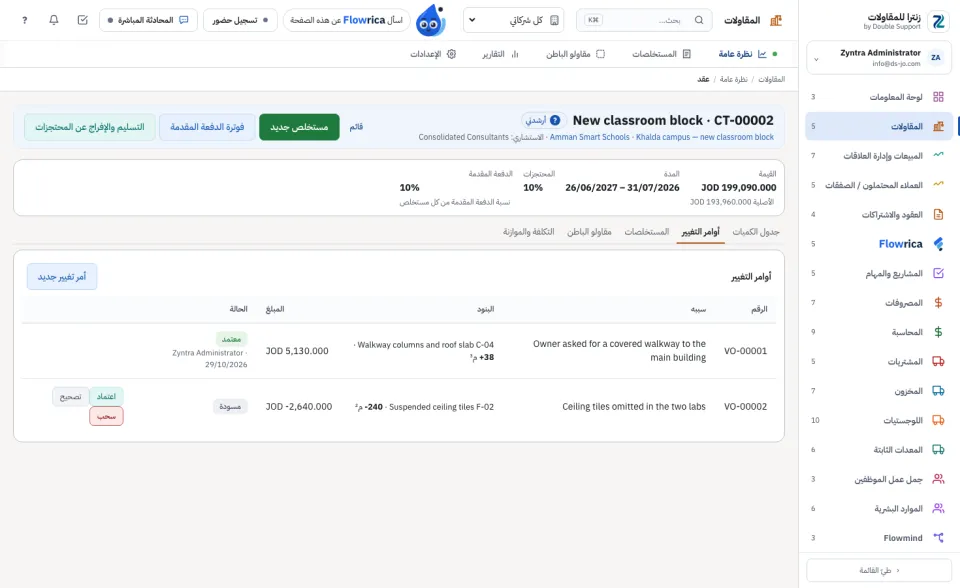Open the Invoices (المستخلصات) top nav tab
The width and height of the screenshot is (960, 588).
tap(661, 54)
